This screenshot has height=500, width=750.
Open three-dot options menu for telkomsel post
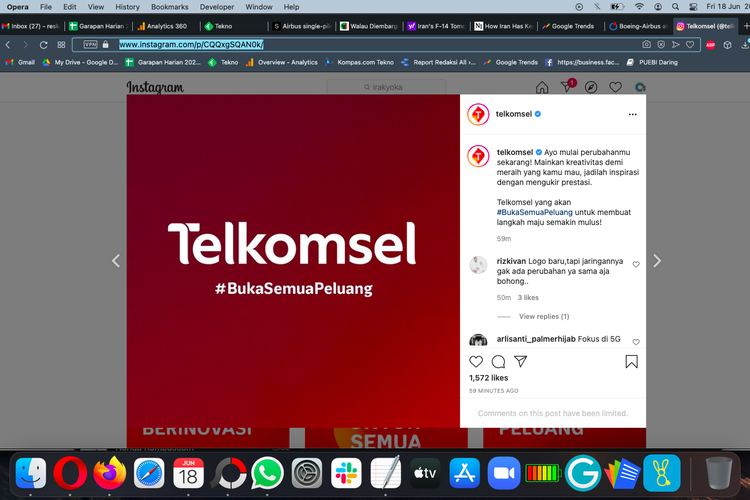coord(632,114)
